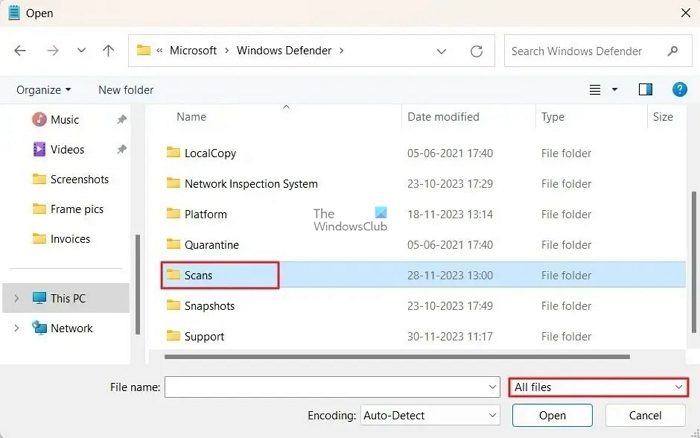Open the All files type dropdown

pos(598,387)
